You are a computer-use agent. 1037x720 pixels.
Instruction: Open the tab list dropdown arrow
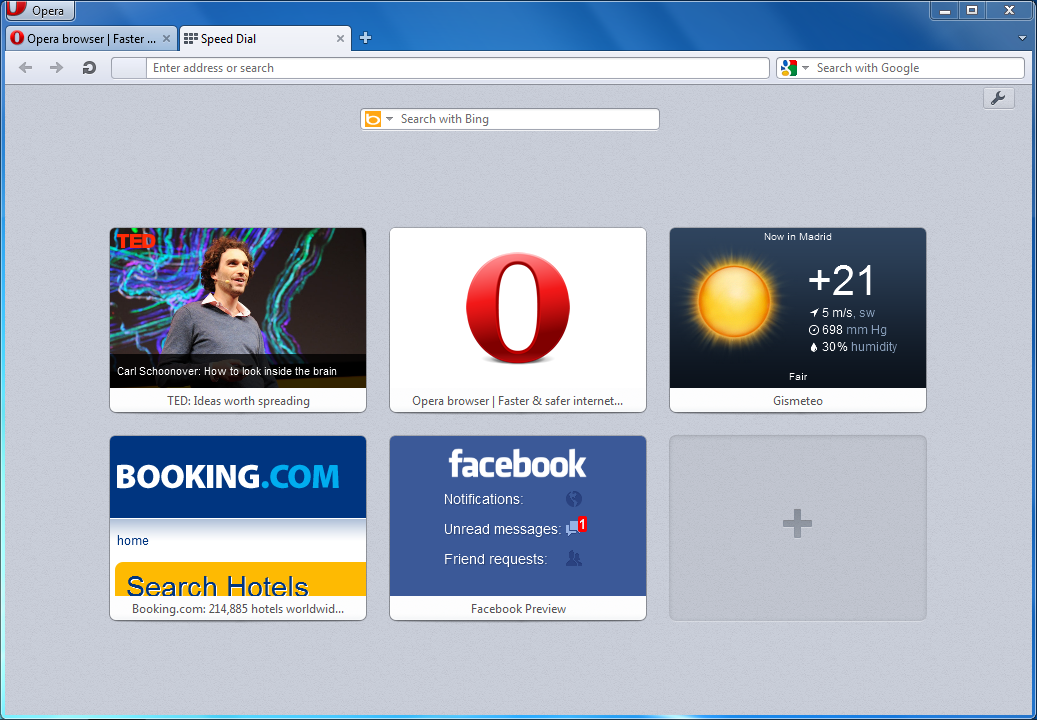1022,39
